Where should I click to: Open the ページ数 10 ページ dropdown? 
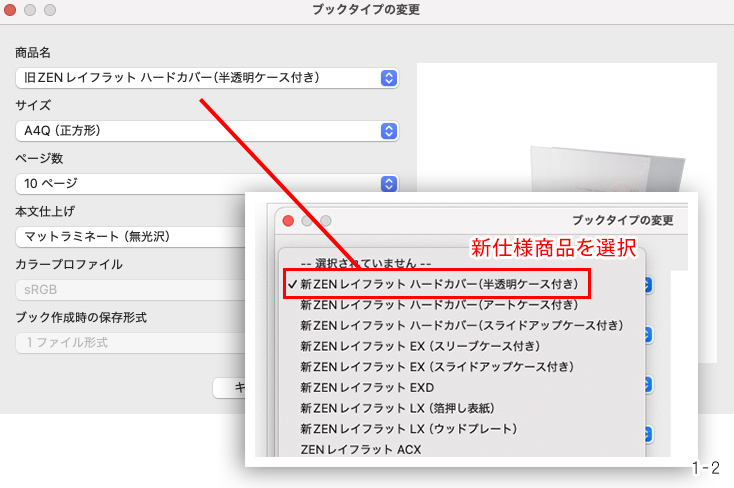pyautogui.click(x=206, y=184)
